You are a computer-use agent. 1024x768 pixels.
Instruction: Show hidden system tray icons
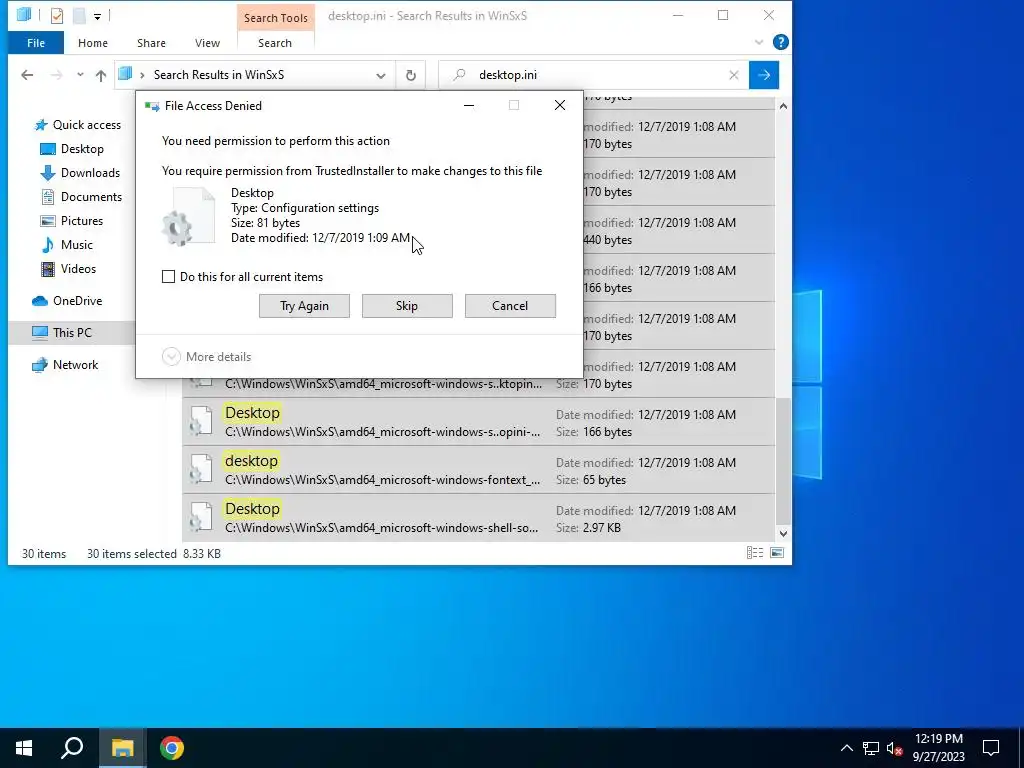pyautogui.click(x=846, y=748)
